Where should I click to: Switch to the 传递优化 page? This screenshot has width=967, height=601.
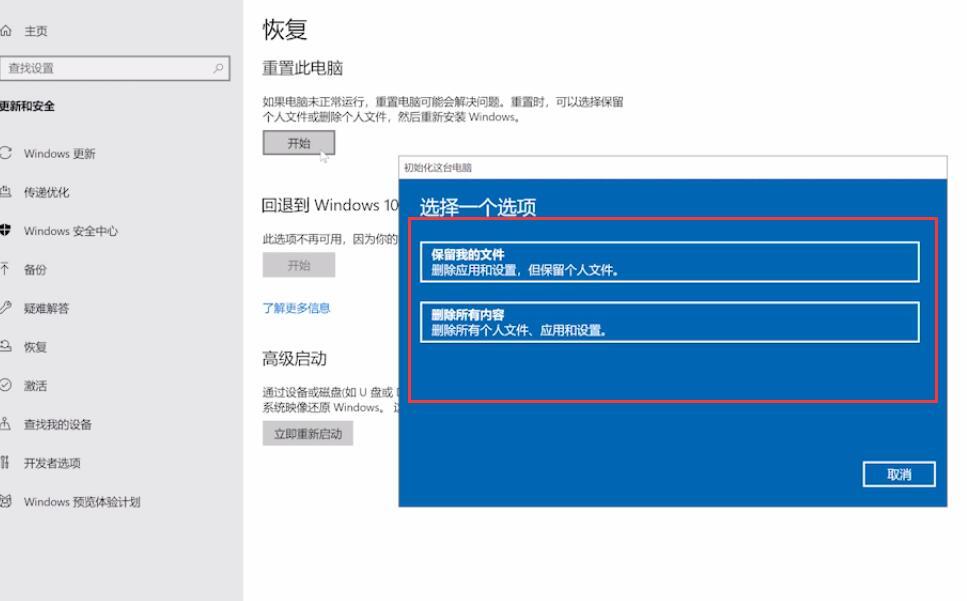pyautogui.click(x=47, y=192)
